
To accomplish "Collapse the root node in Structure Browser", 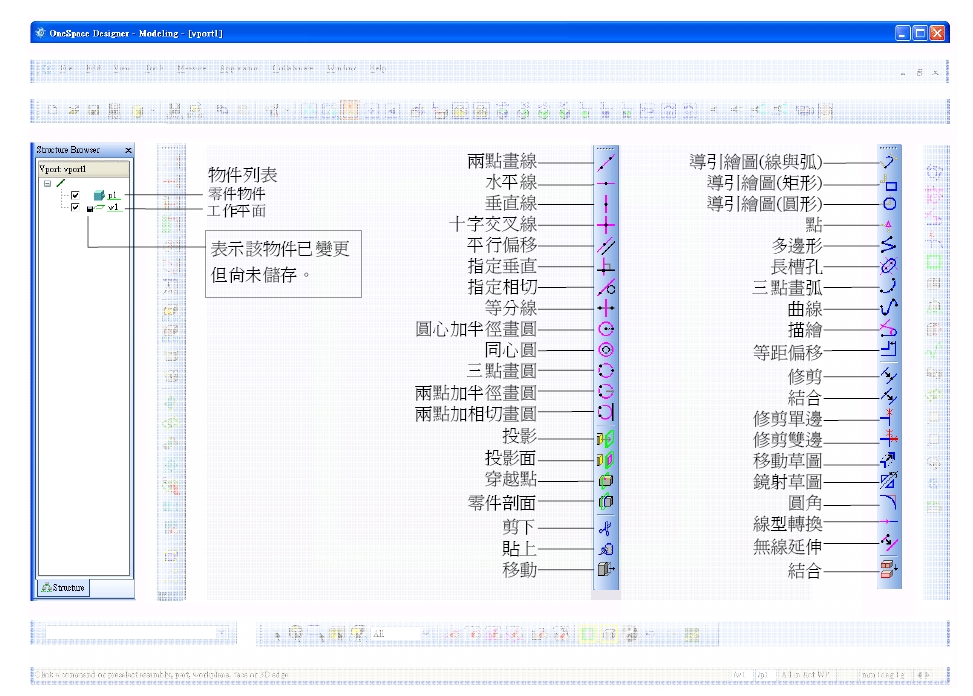I will 47,184.
